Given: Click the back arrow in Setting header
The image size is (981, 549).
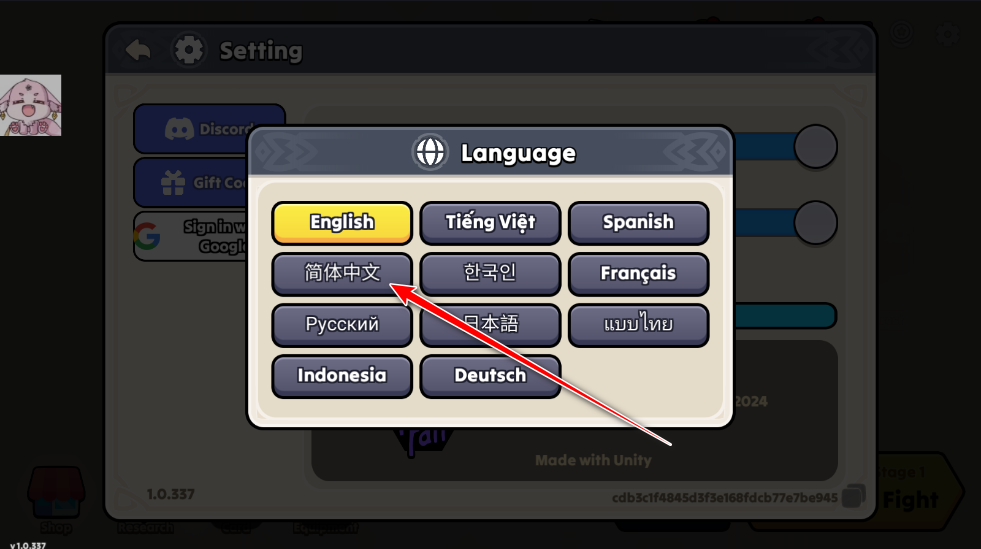Looking at the screenshot, I should point(138,50).
